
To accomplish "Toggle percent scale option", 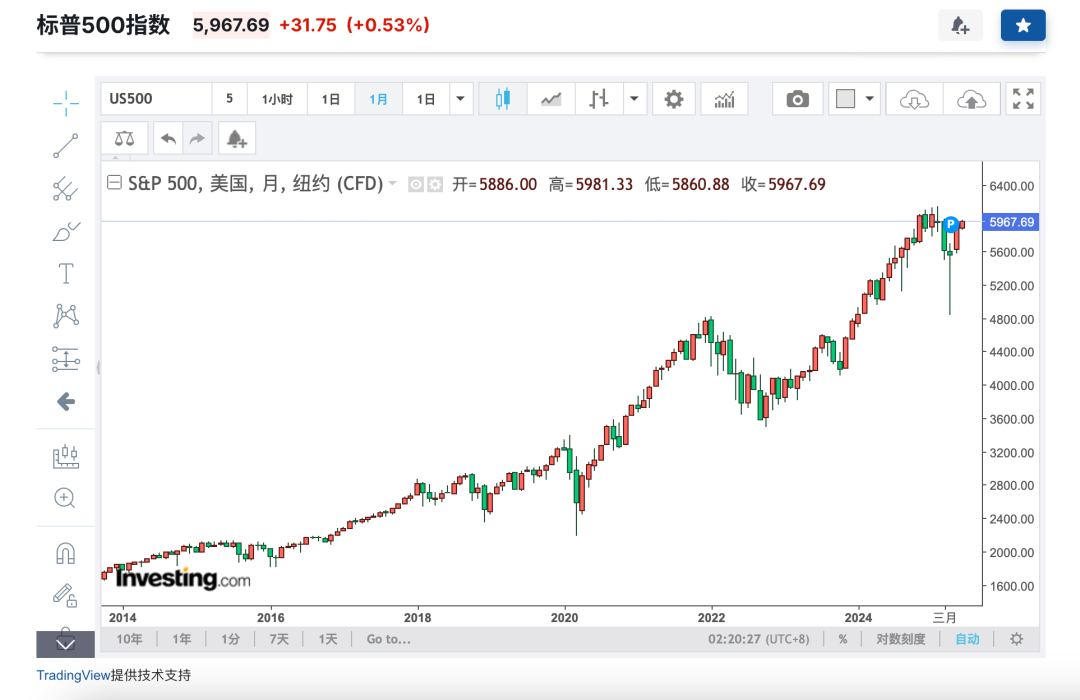I will (843, 639).
